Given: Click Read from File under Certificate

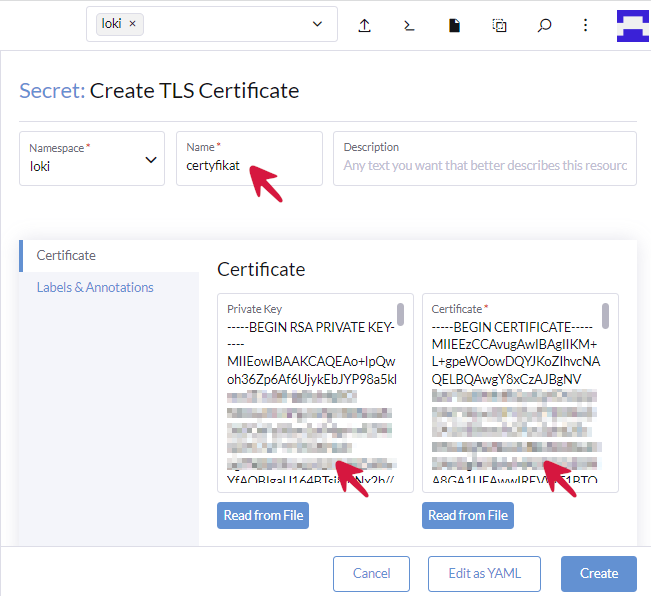Looking at the screenshot, I should click(x=467, y=516).
